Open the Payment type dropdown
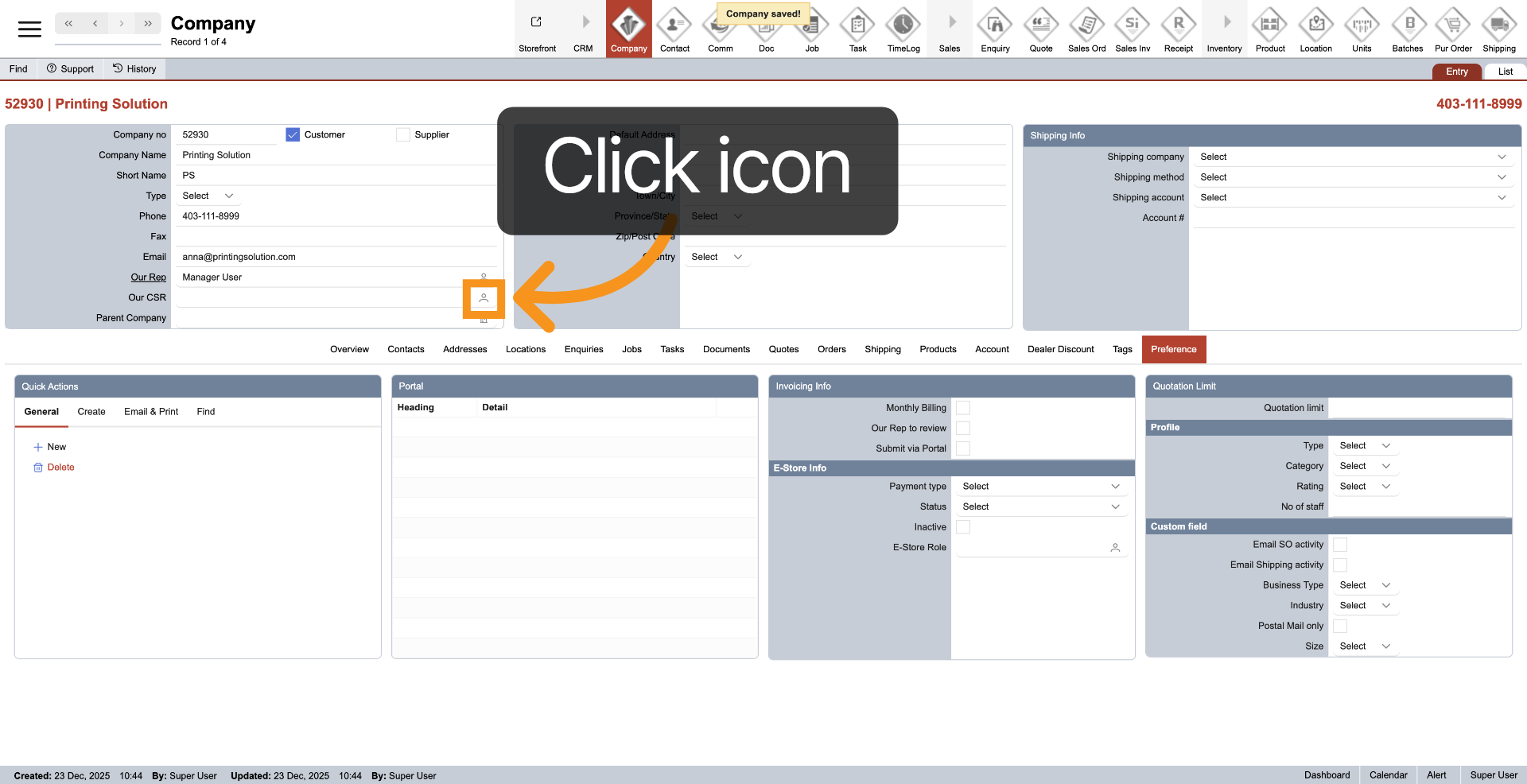Viewport: 1527px width, 784px height. coord(1040,487)
